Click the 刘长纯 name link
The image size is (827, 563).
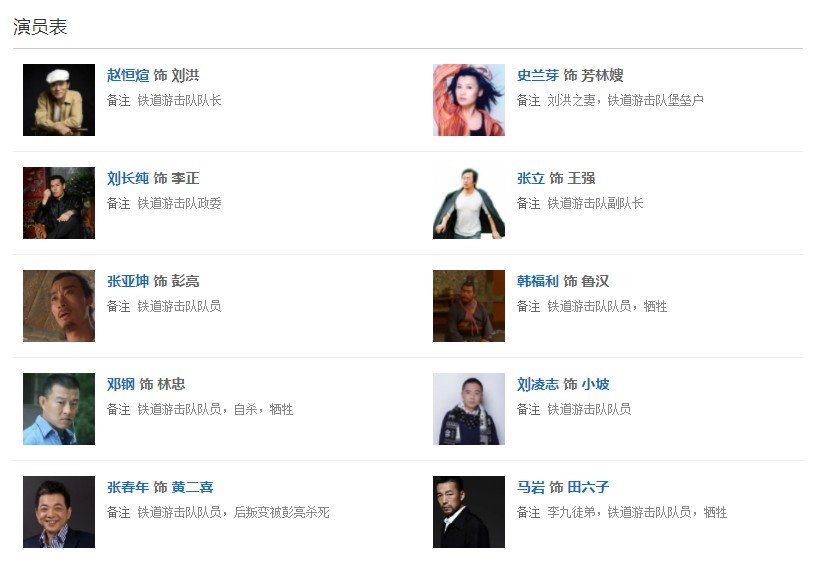[x=128, y=178]
